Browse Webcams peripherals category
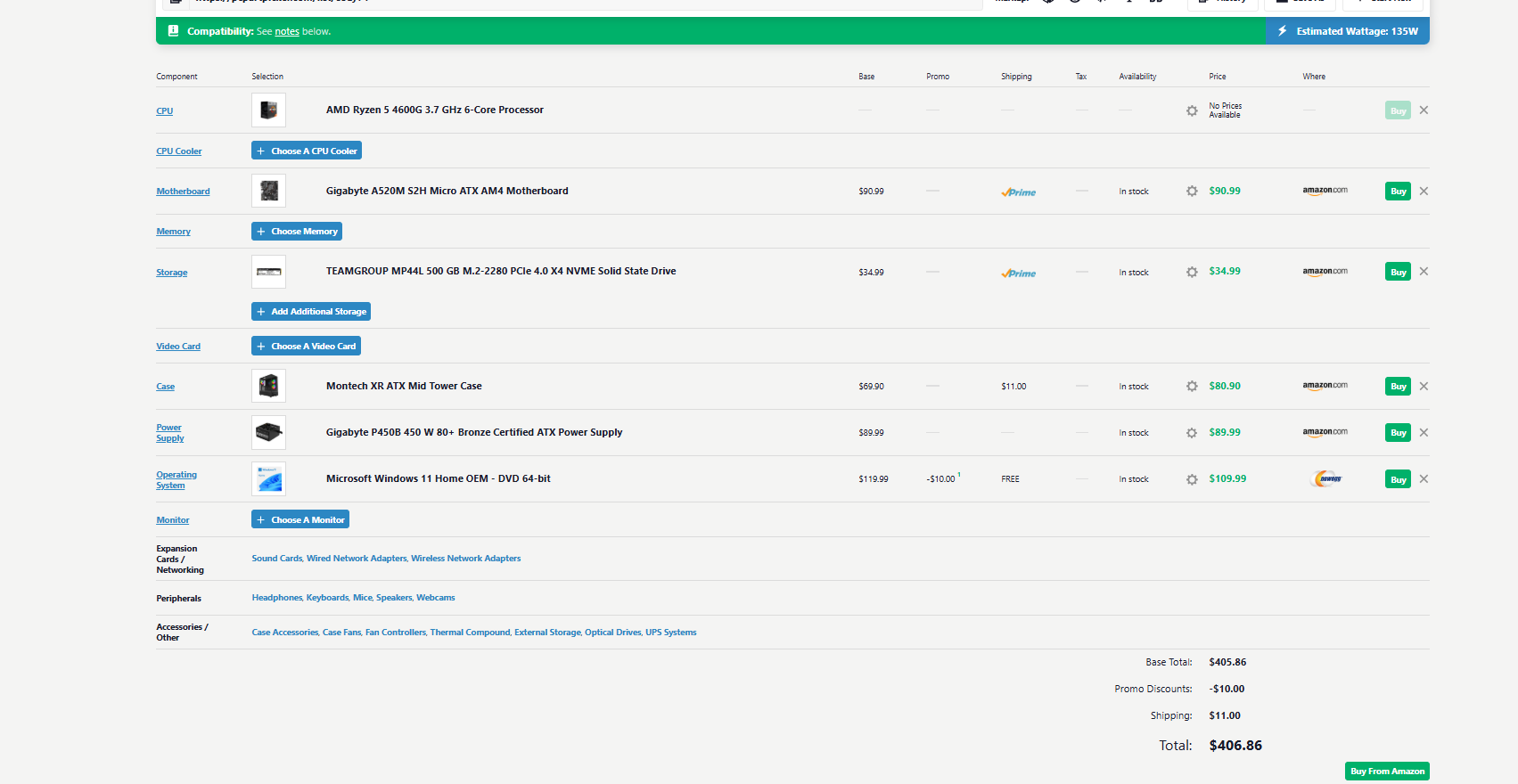 (436, 598)
